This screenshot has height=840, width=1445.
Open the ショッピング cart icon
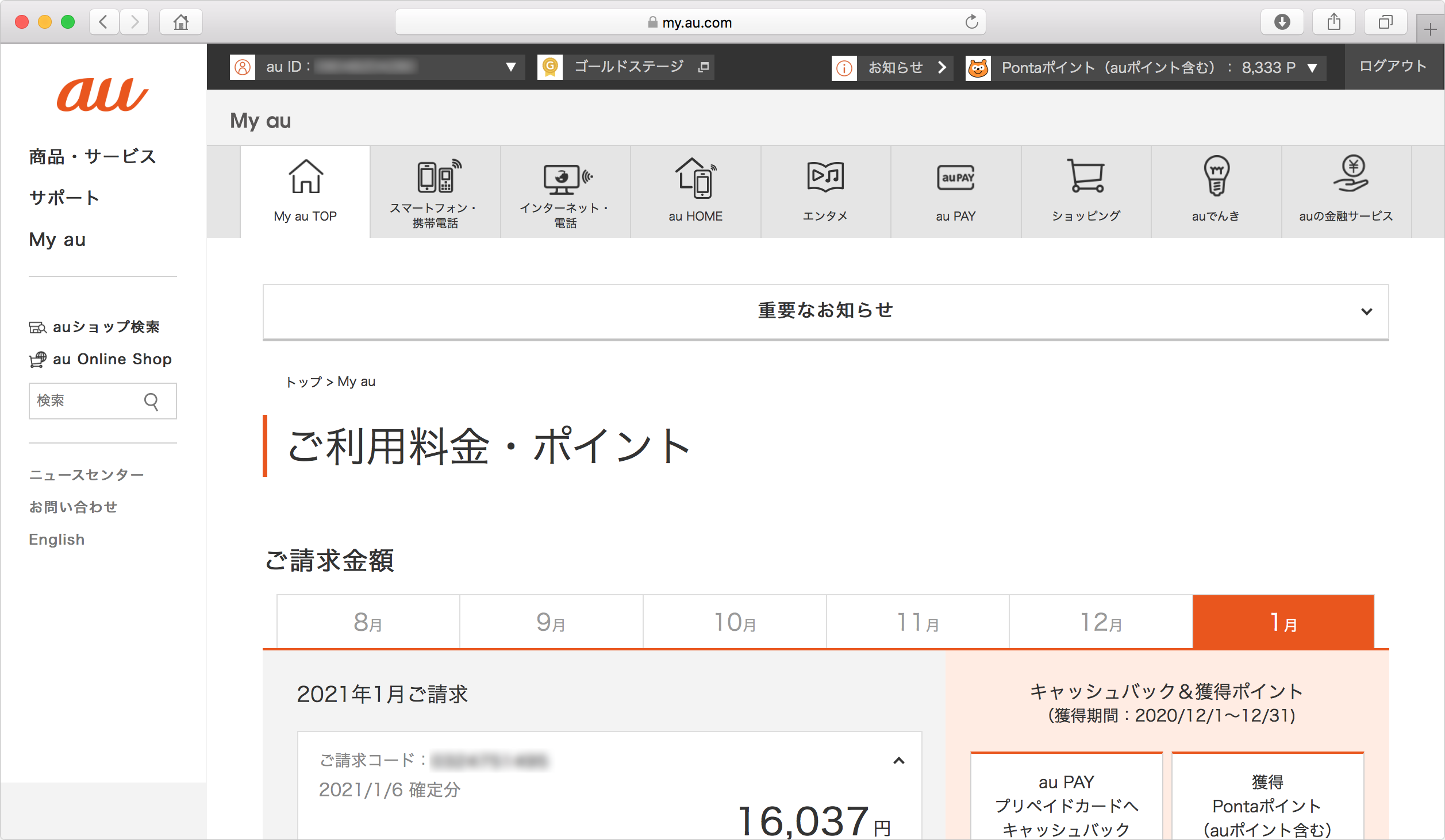[x=1086, y=176]
